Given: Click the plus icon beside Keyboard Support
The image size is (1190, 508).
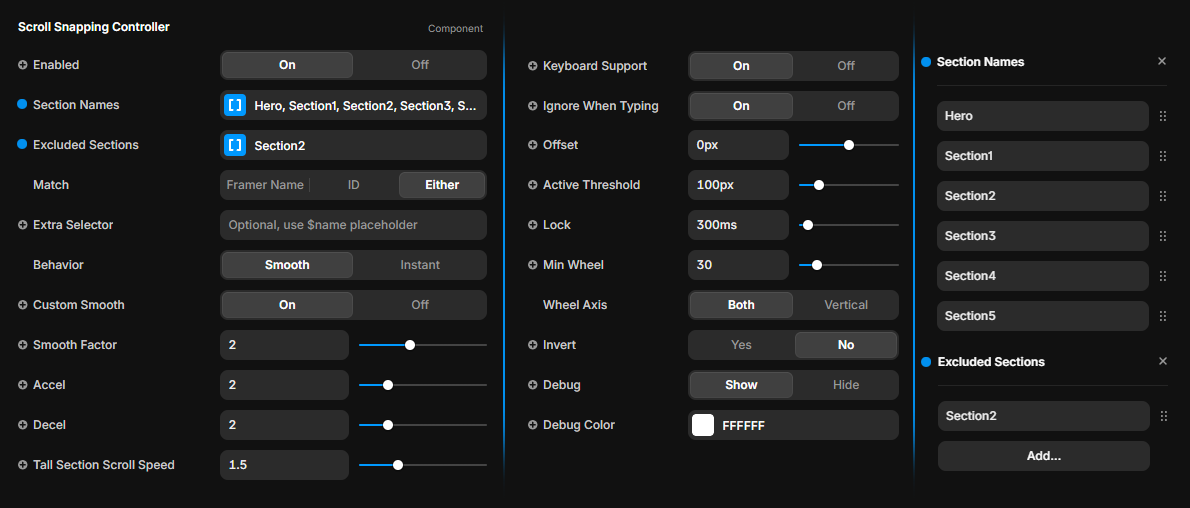Looking at the screenshot, I should coord(533,66).
